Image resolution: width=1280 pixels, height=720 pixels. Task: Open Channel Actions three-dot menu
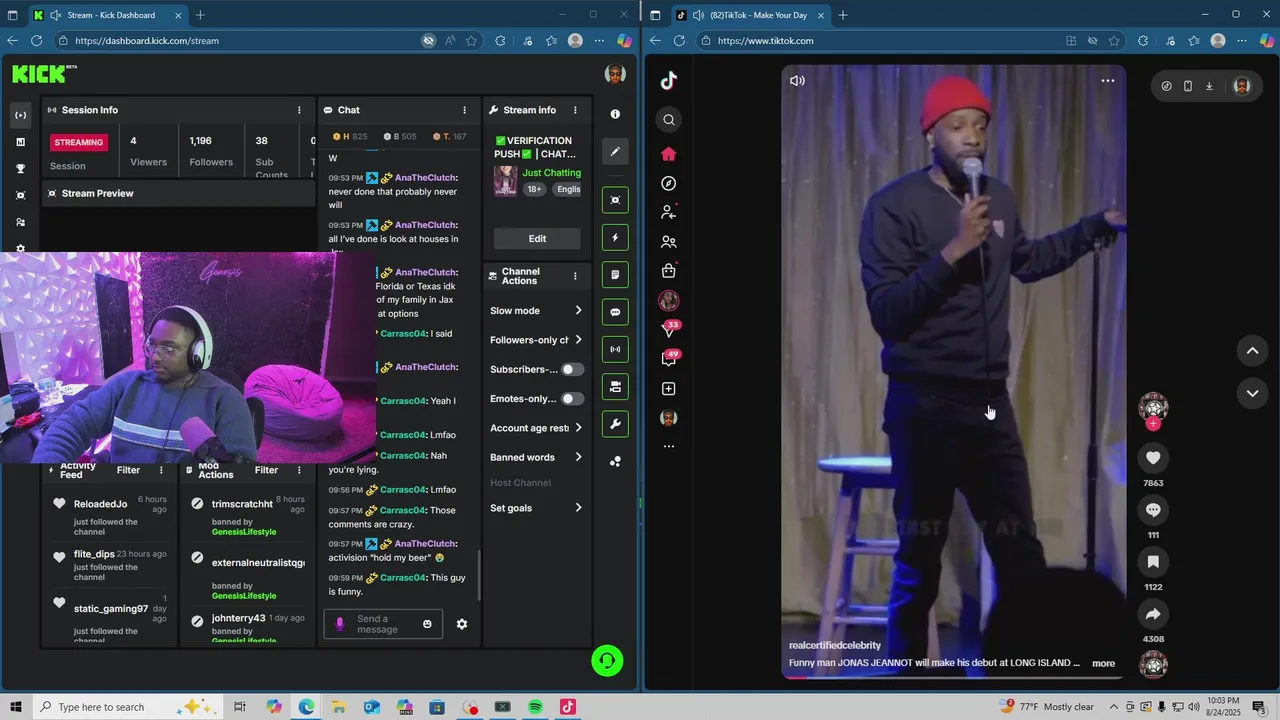575,276
